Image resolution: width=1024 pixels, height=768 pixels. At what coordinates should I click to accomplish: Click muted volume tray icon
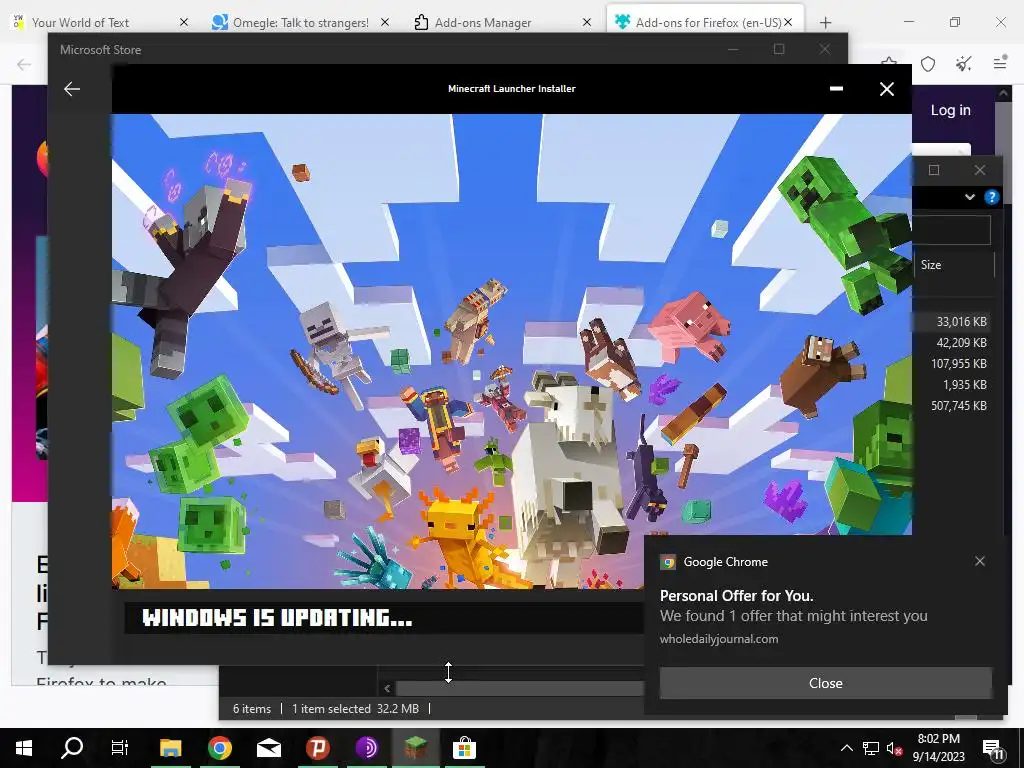point(894,748)
